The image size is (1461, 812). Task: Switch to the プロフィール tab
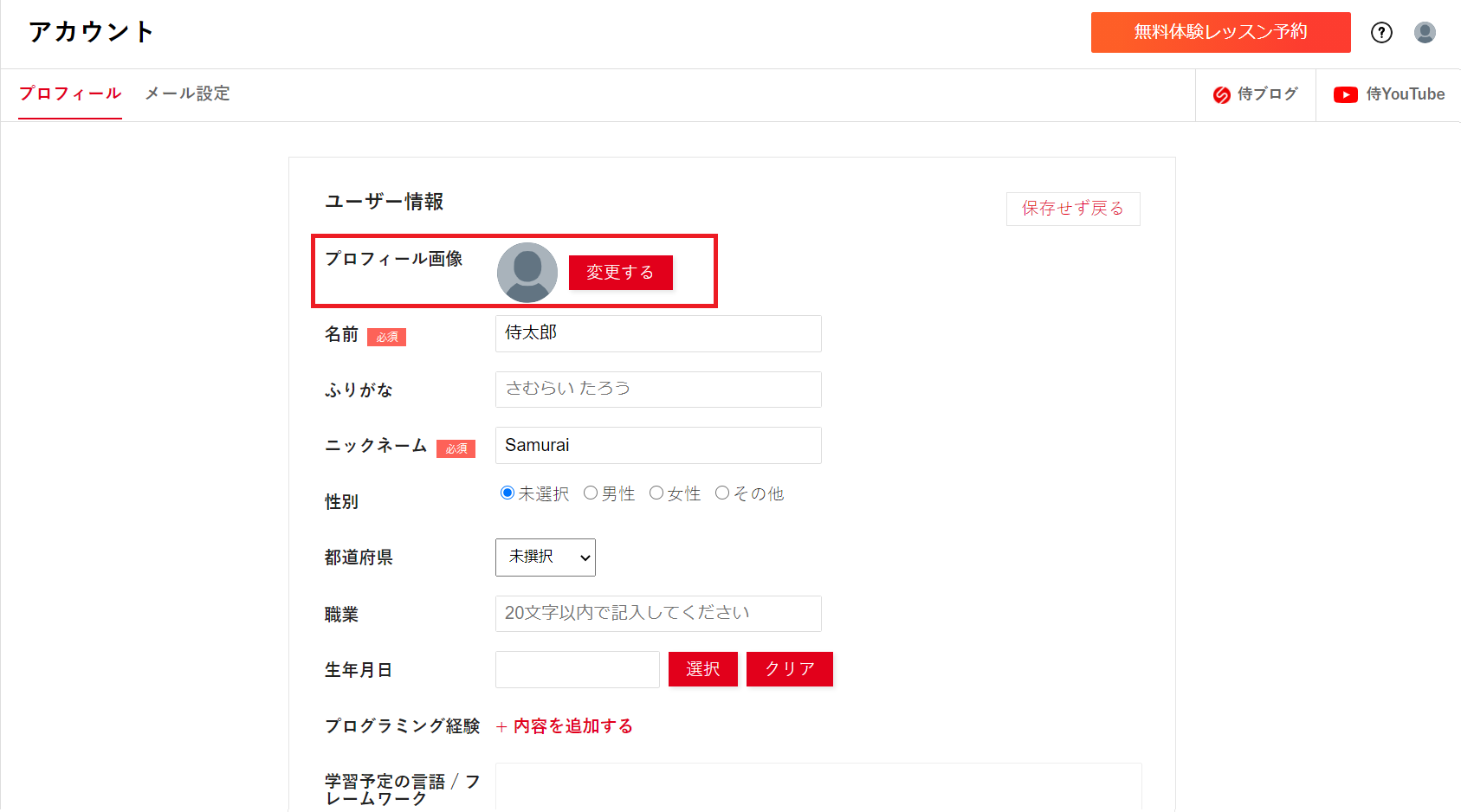(x=70, y=93)
